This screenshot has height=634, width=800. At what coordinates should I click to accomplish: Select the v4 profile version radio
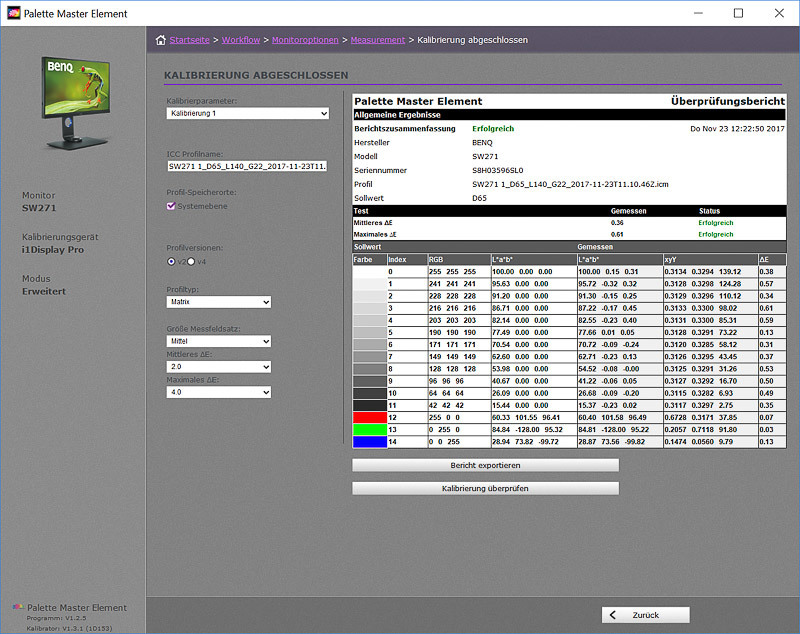coord(191,262)
